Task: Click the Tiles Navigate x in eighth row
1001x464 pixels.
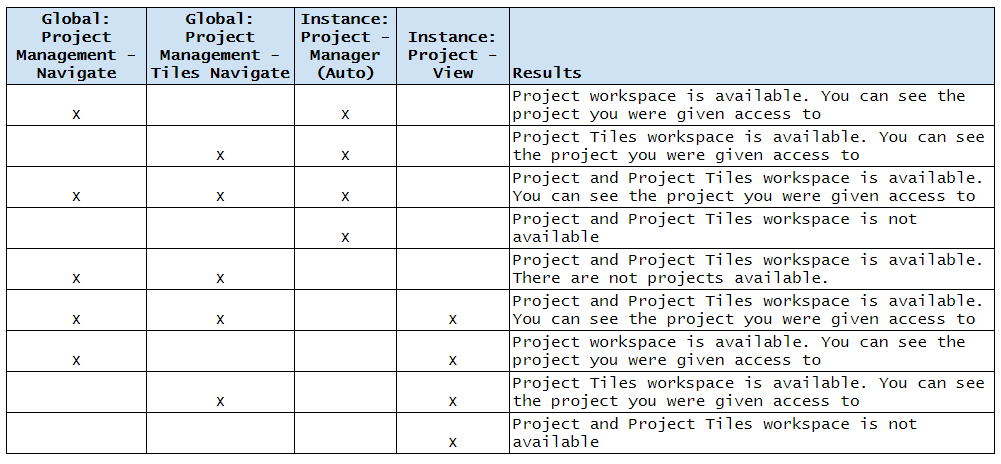Action: pos(220,401)
